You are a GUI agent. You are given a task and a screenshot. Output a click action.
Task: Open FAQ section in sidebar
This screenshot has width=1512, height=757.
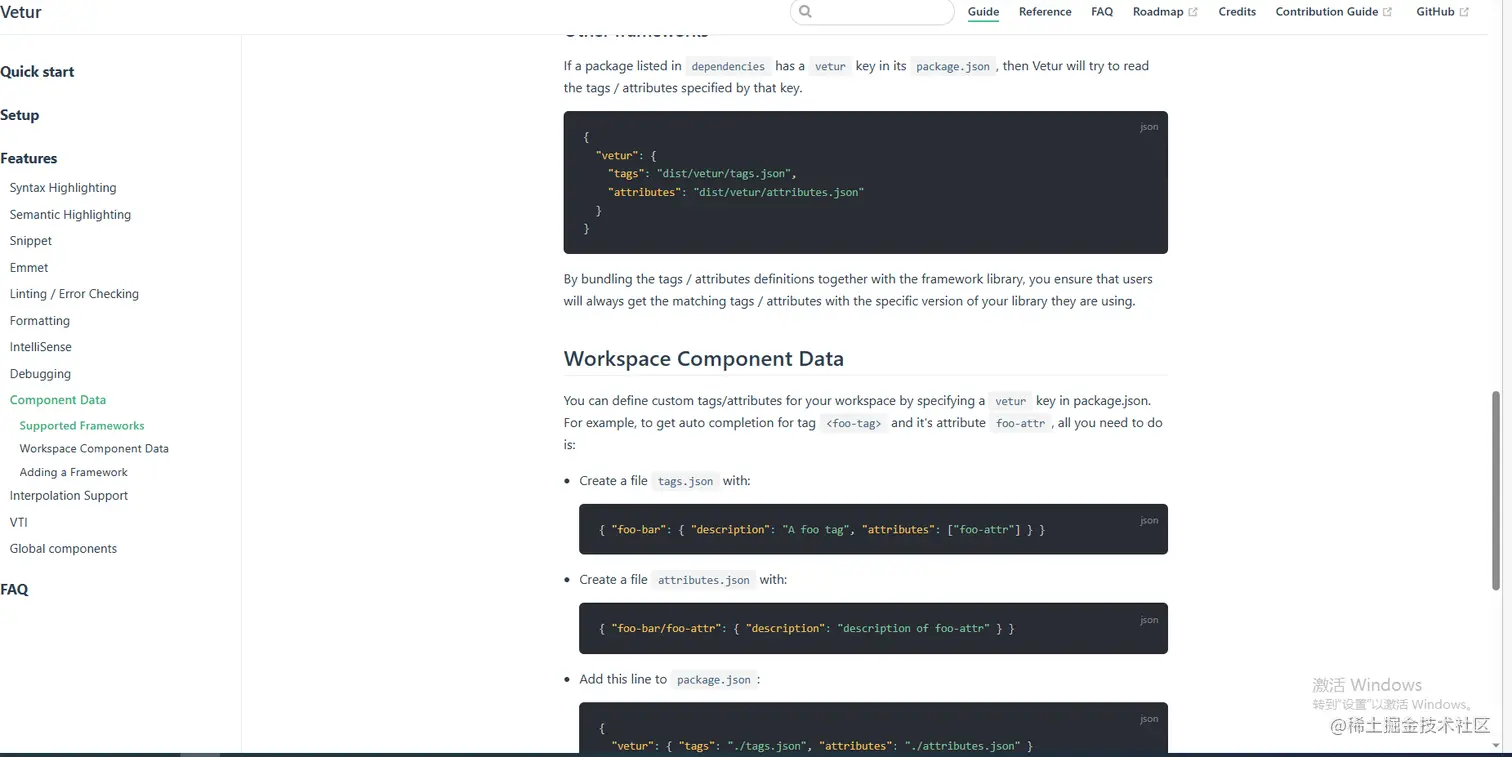pyautogui.click(x=14, y=590)
